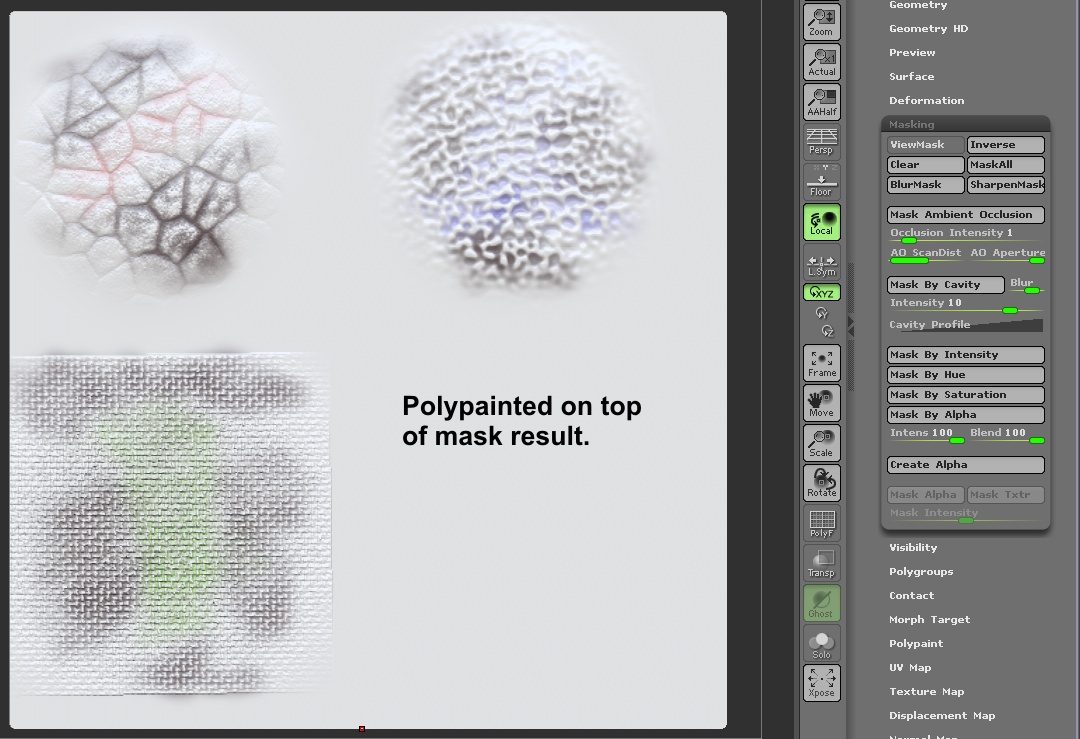Toggle XYZ symmetry mode

pyautogui.click(x=821, y=292)
